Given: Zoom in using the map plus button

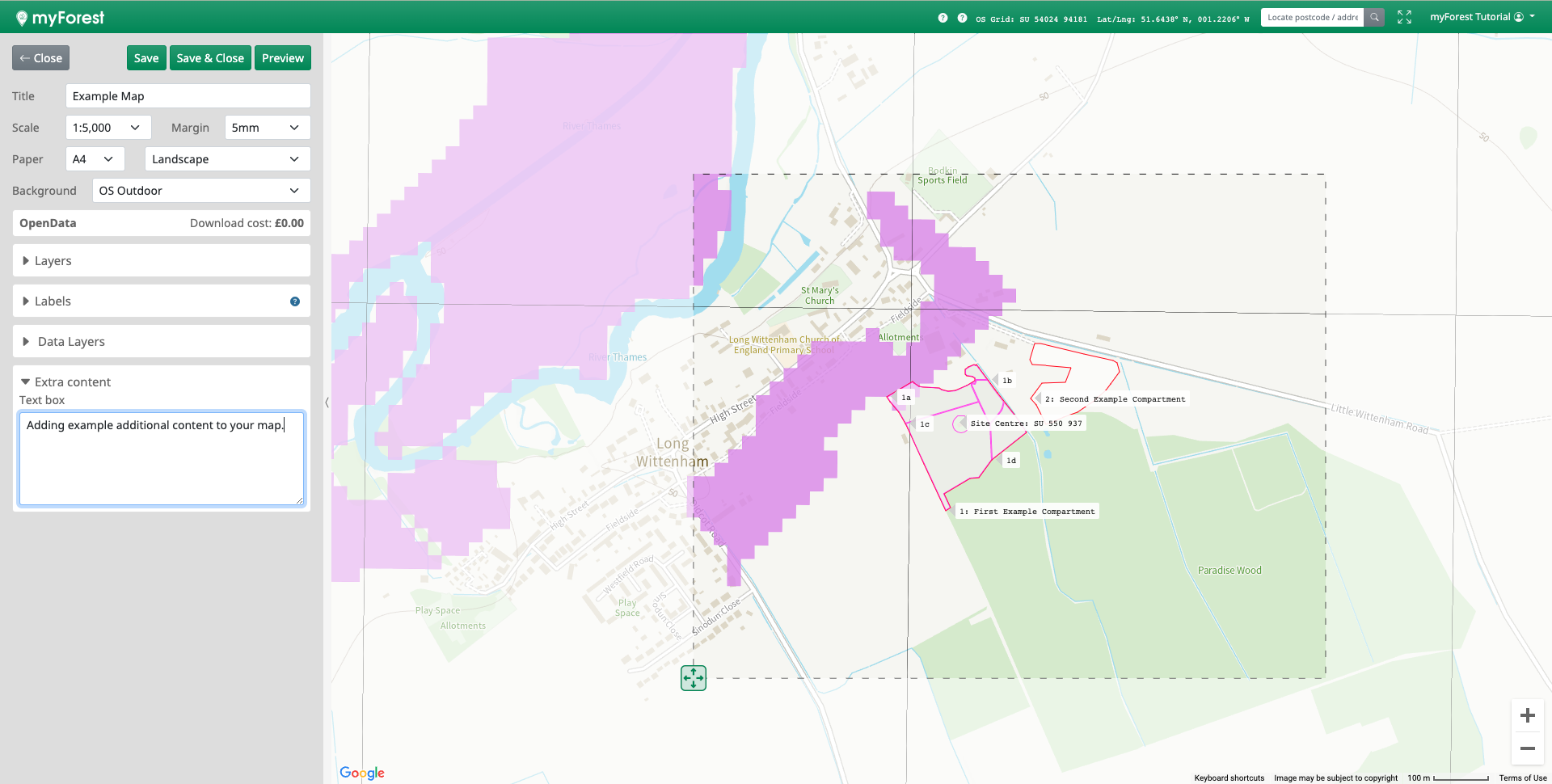Looking at the screenshot, I should point(1527,715).
